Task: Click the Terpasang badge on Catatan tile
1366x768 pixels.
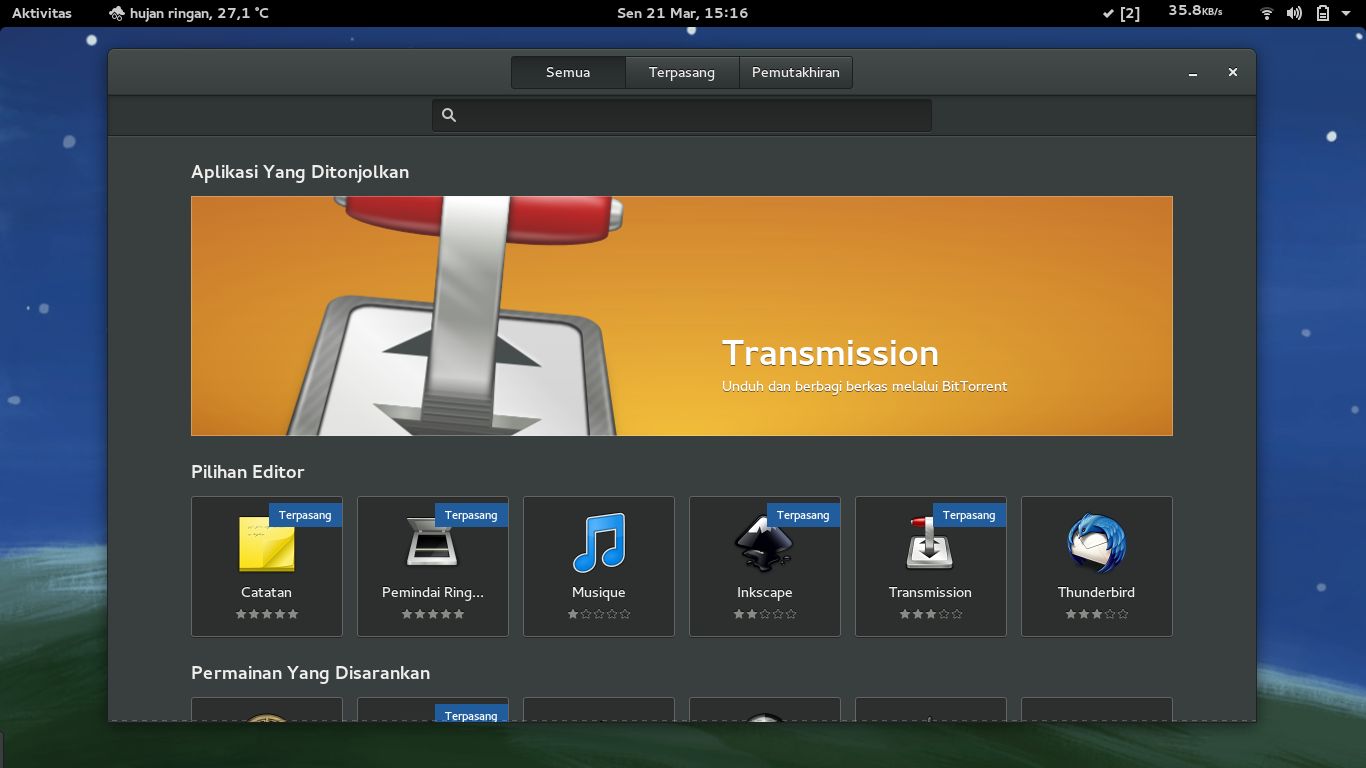Action: point(305,515)
